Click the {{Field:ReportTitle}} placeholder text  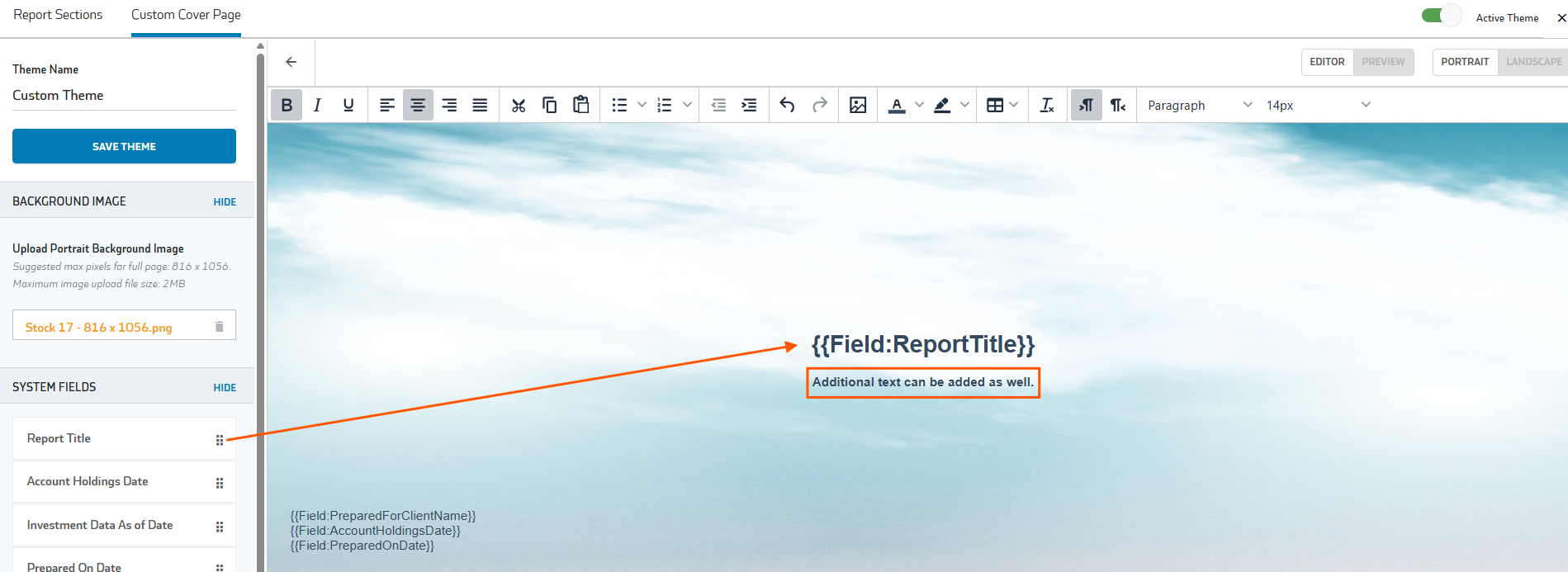(x=923, y=344)
